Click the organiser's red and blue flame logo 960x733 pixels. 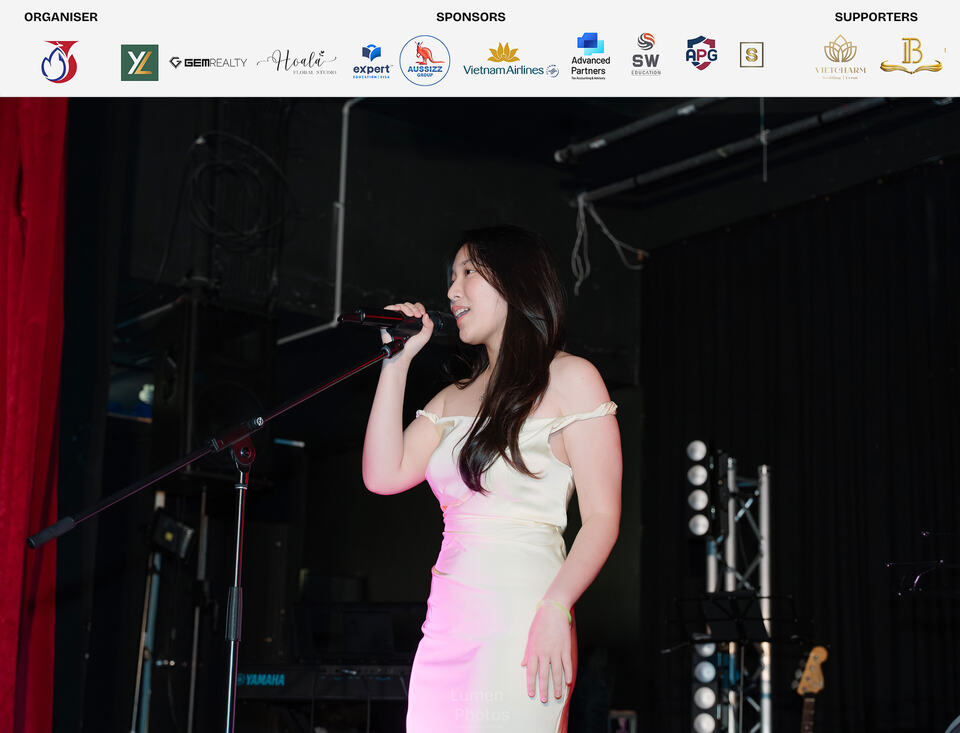pyautogui.click(x=59, y=61)
